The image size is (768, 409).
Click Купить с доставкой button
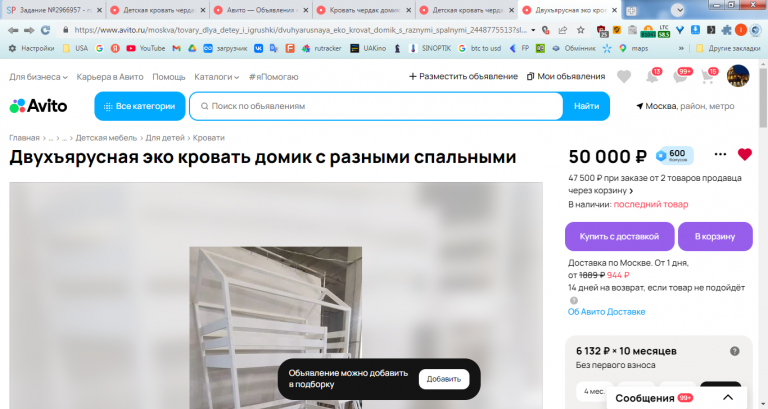coord(620,237)
